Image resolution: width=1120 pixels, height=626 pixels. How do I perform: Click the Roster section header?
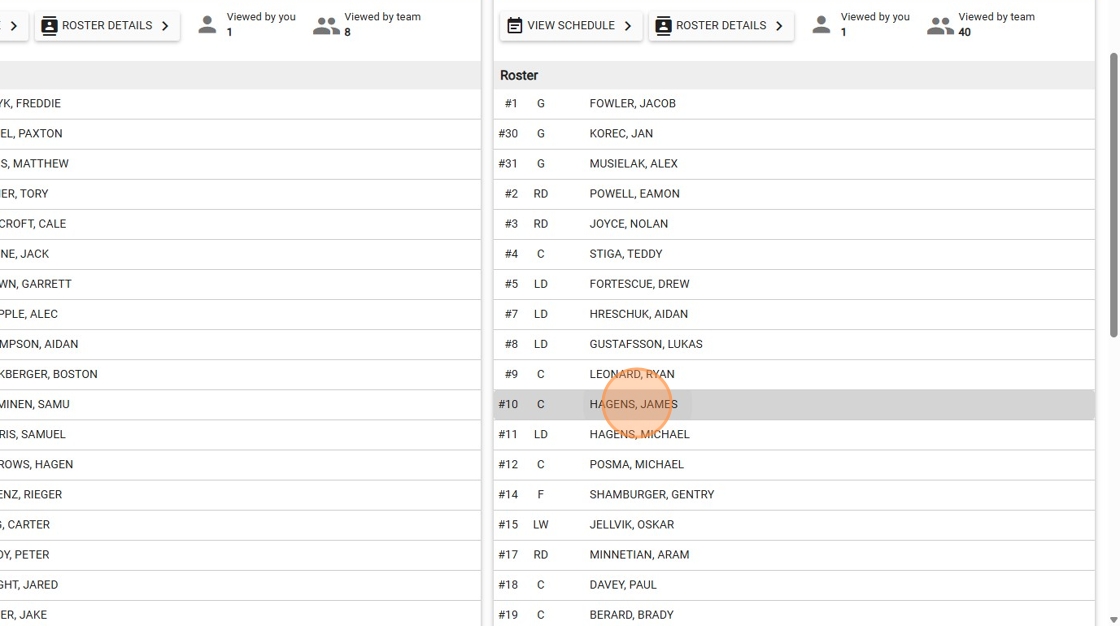520,76
